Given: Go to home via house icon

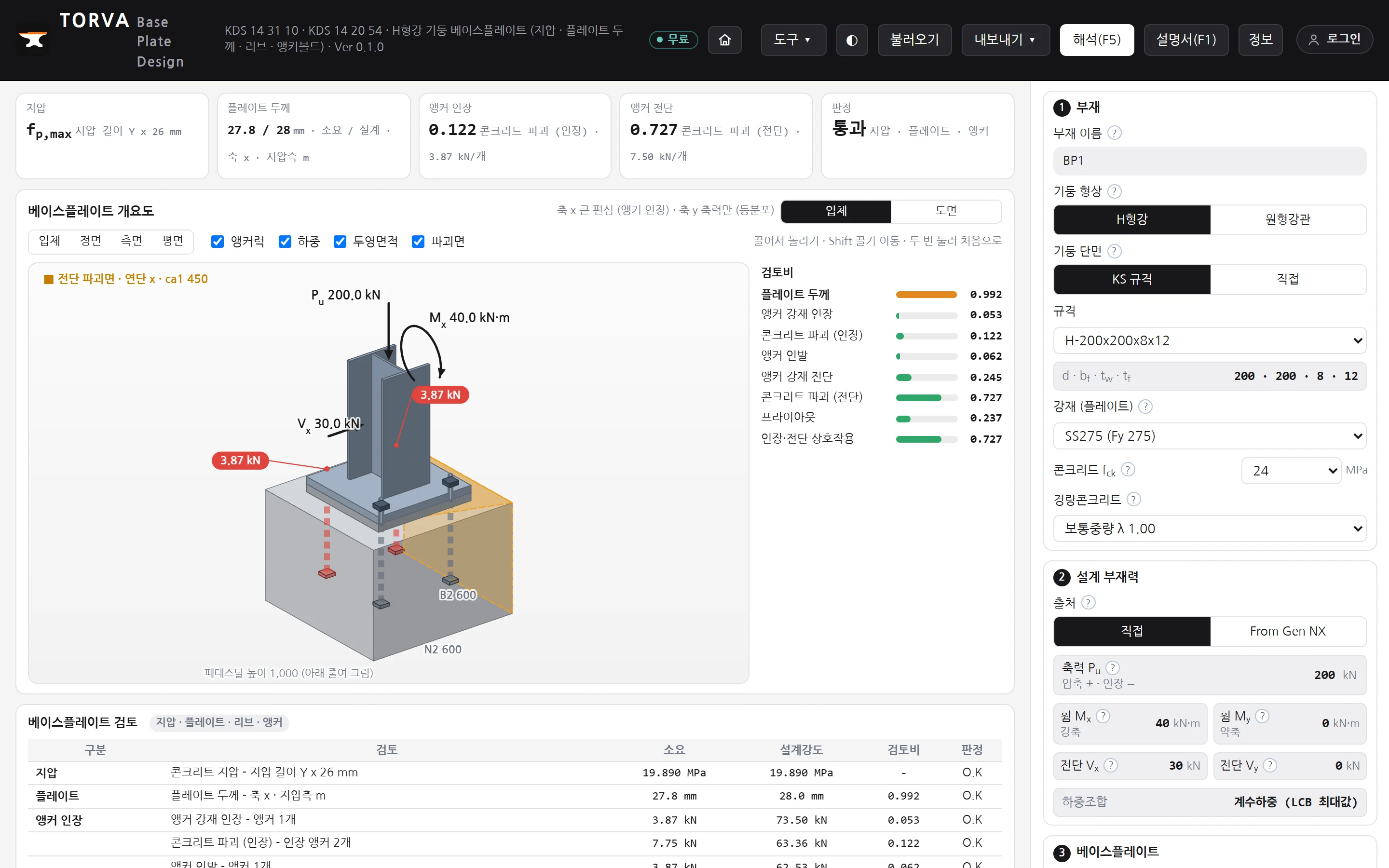Looking at the screenshot, I should pos(724,40).
